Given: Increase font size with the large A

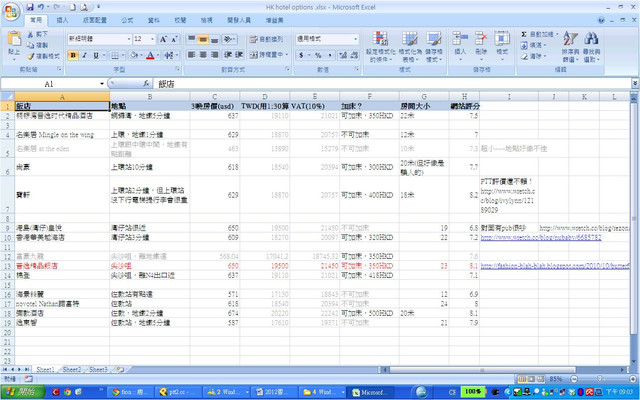Looking at the screenshot, I should (163, 39).
